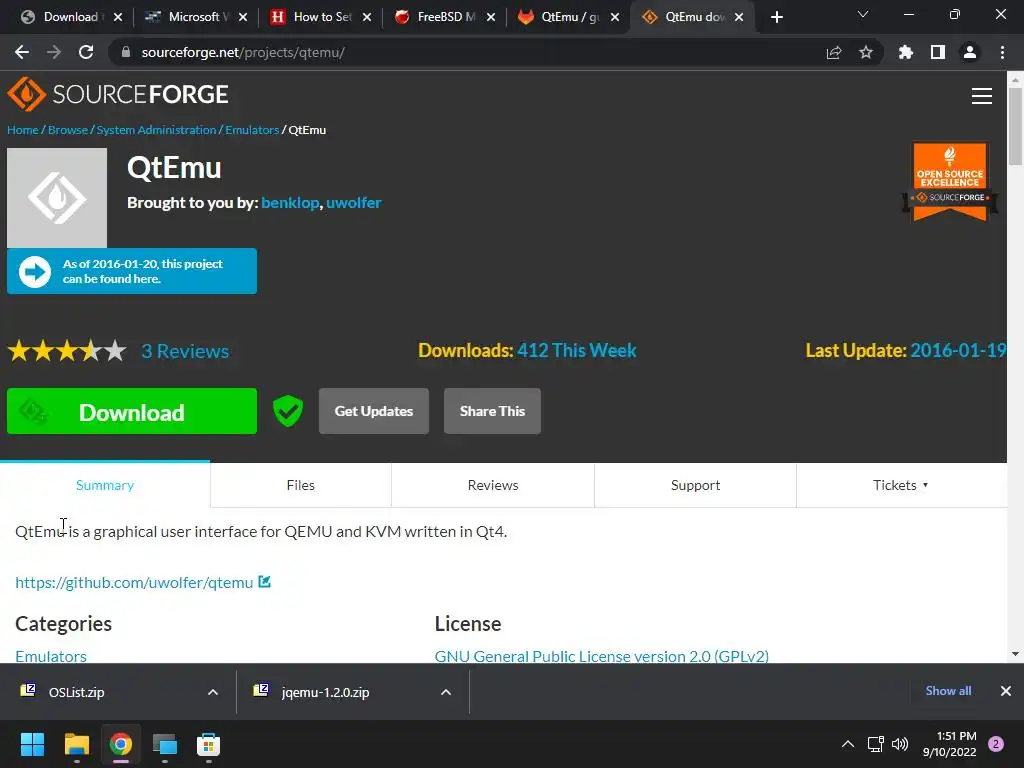Click the System Administration breadcrumb
Viewport: 1024px width, 768px height.
click(156, 130)
